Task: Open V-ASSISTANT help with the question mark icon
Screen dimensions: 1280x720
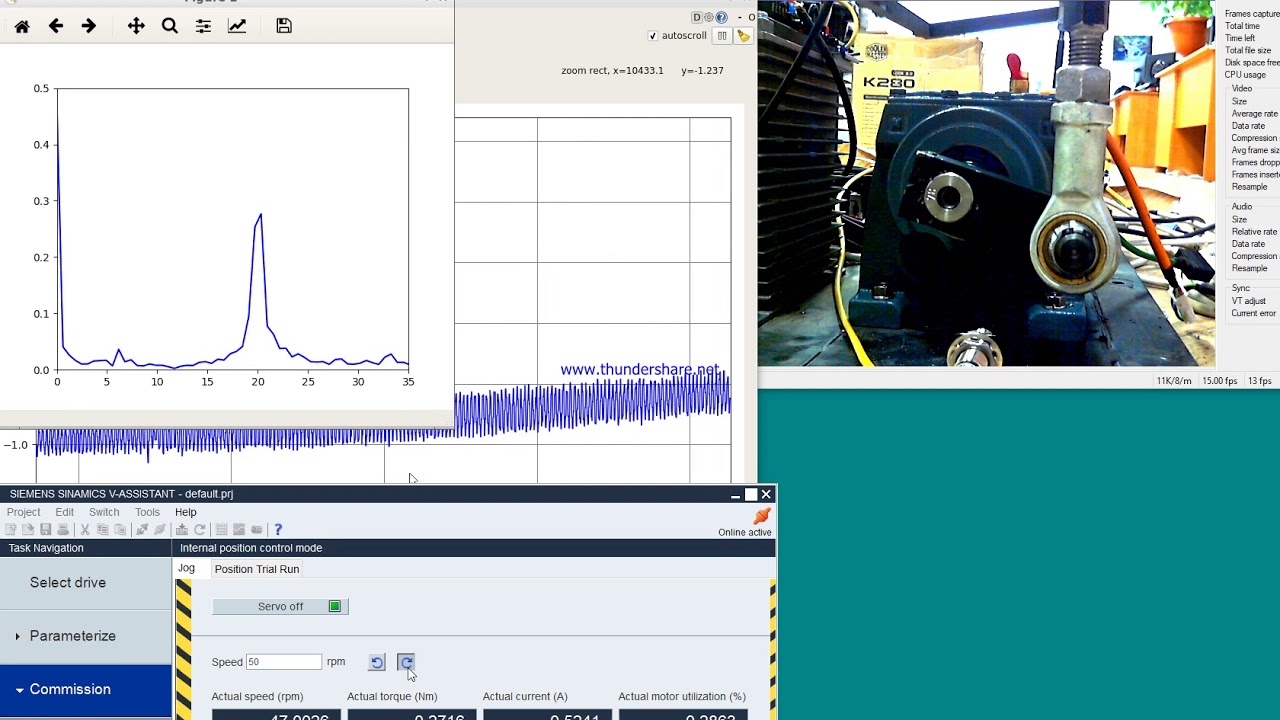Action: [278, 529]
